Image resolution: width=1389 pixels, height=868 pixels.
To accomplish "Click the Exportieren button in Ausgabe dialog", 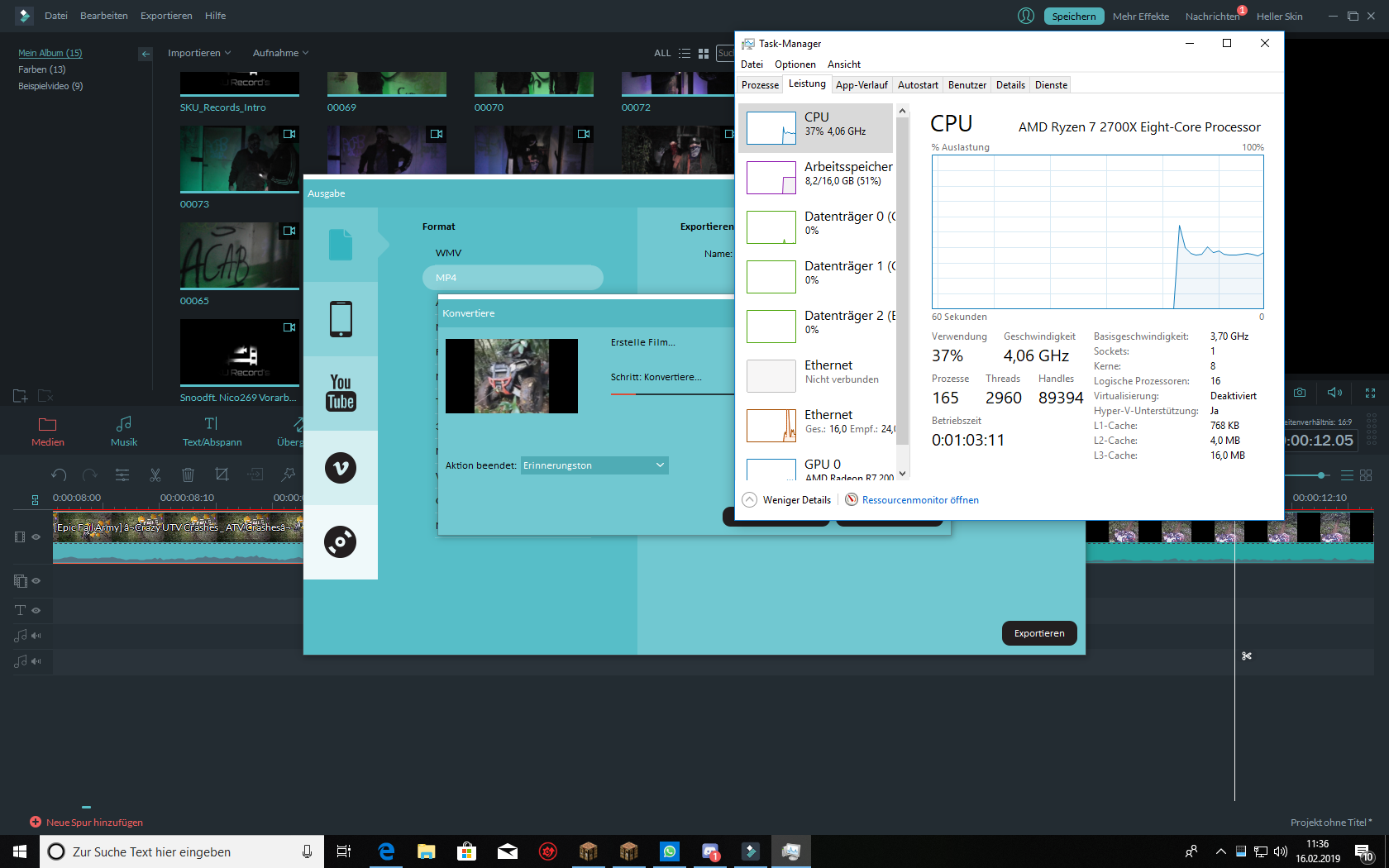I will (1039, 633).
